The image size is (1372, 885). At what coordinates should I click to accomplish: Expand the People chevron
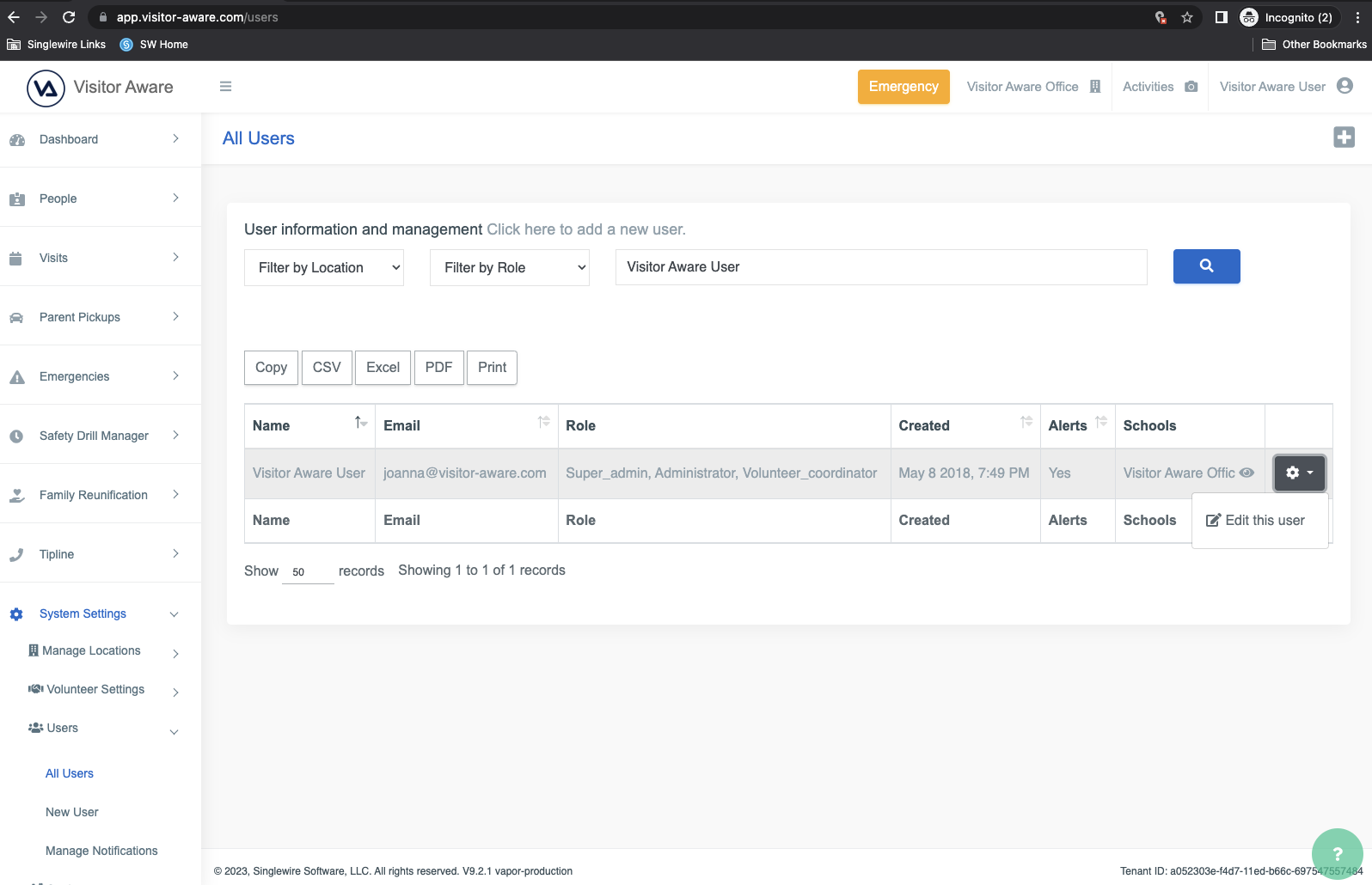coord(175,198)
